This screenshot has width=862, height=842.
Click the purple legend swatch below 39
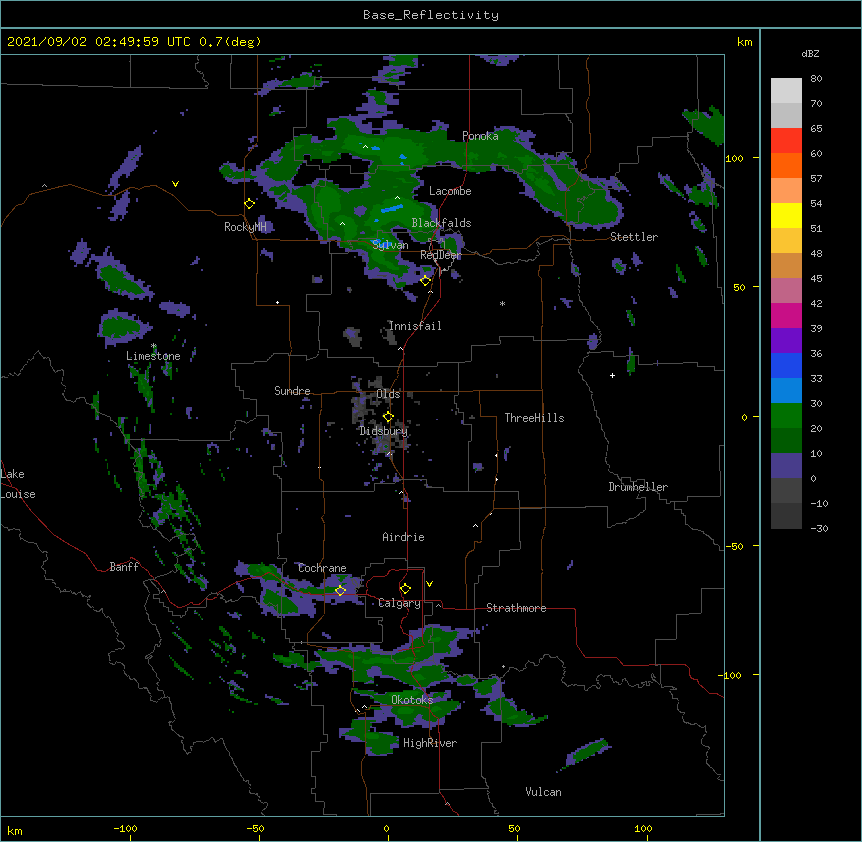pos(786,340)
